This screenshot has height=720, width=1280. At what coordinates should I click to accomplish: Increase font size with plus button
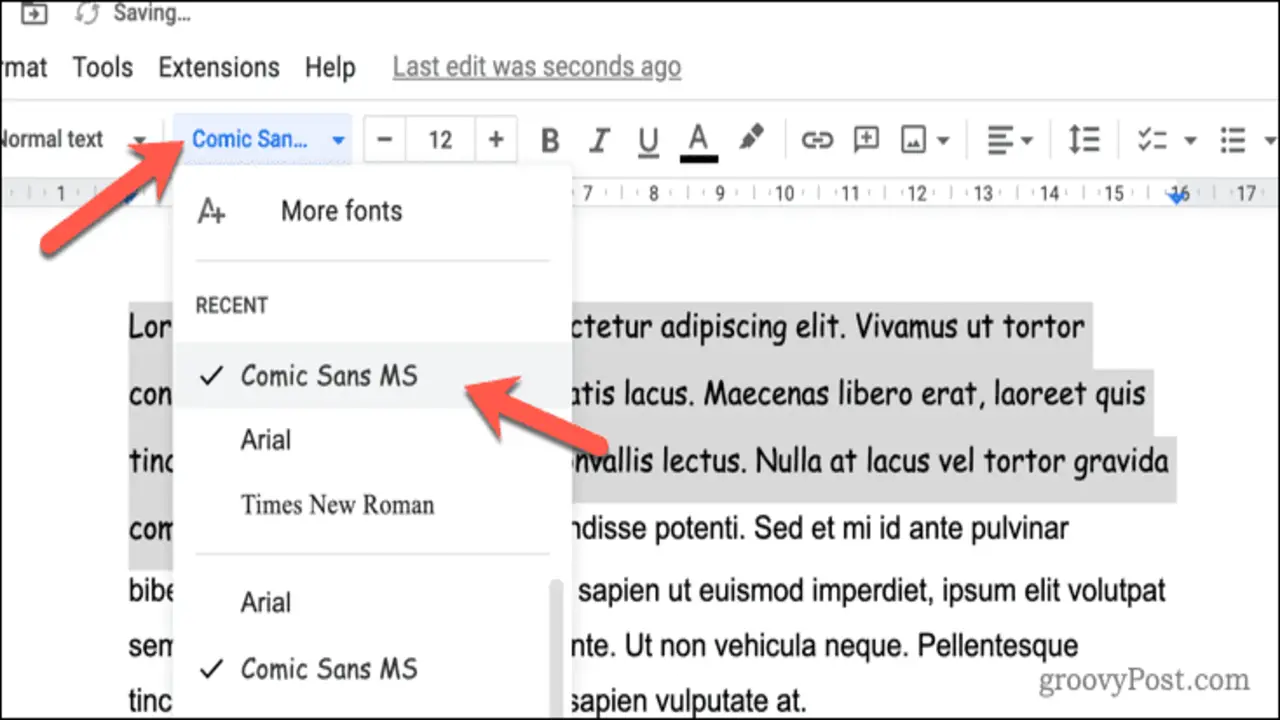(495, 140)
